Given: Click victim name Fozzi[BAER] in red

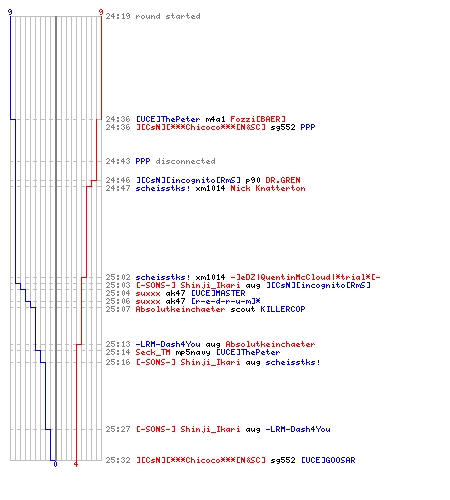Looking at the screenshot, I should pyautogui.click(x=258, y=119).
